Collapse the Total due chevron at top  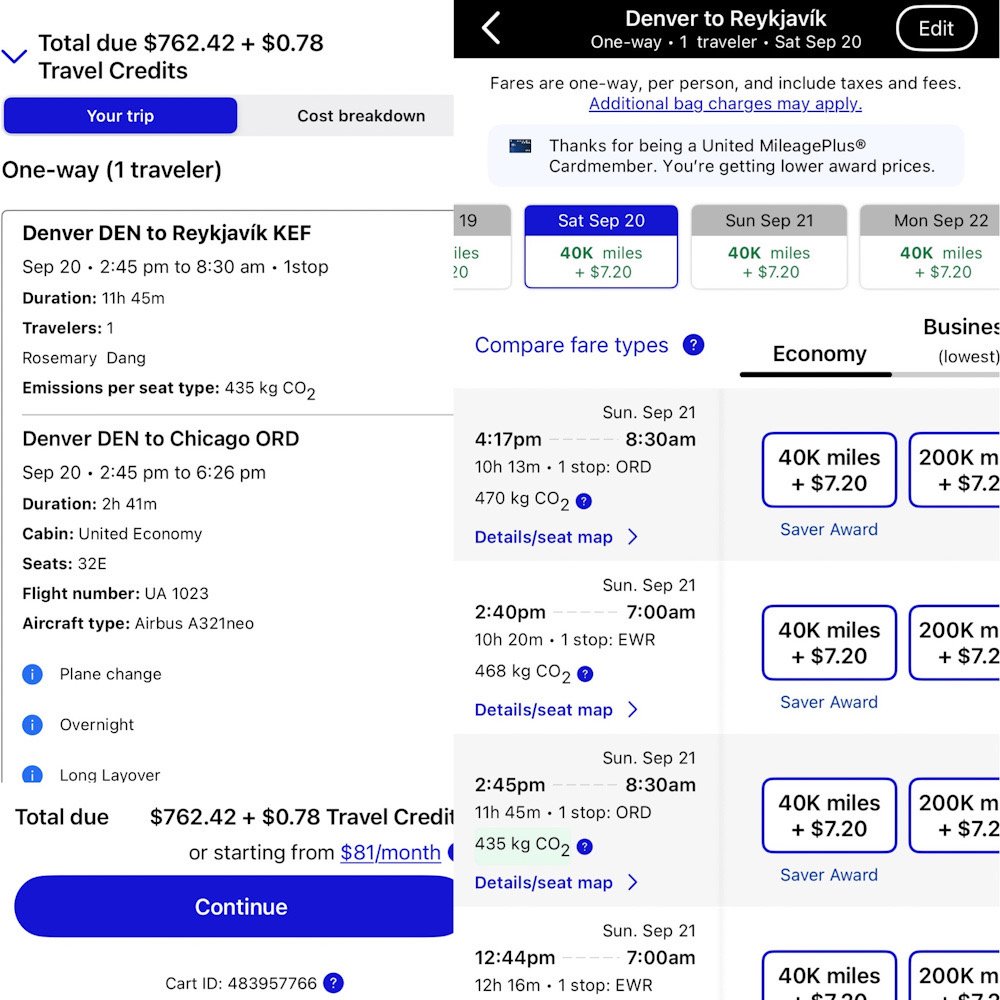coord(15,57)
